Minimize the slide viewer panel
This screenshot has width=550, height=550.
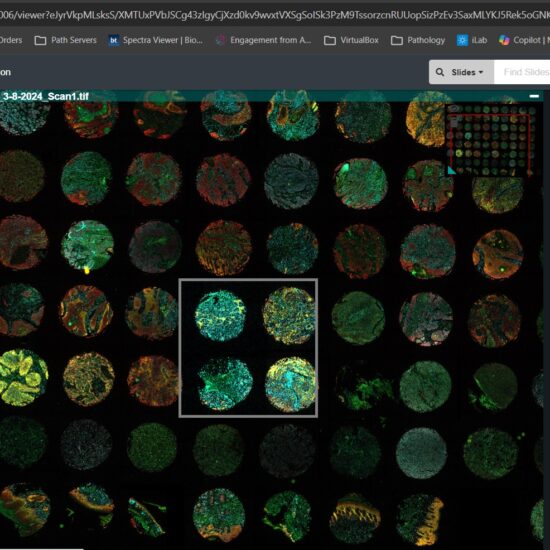tap(534, 96)
